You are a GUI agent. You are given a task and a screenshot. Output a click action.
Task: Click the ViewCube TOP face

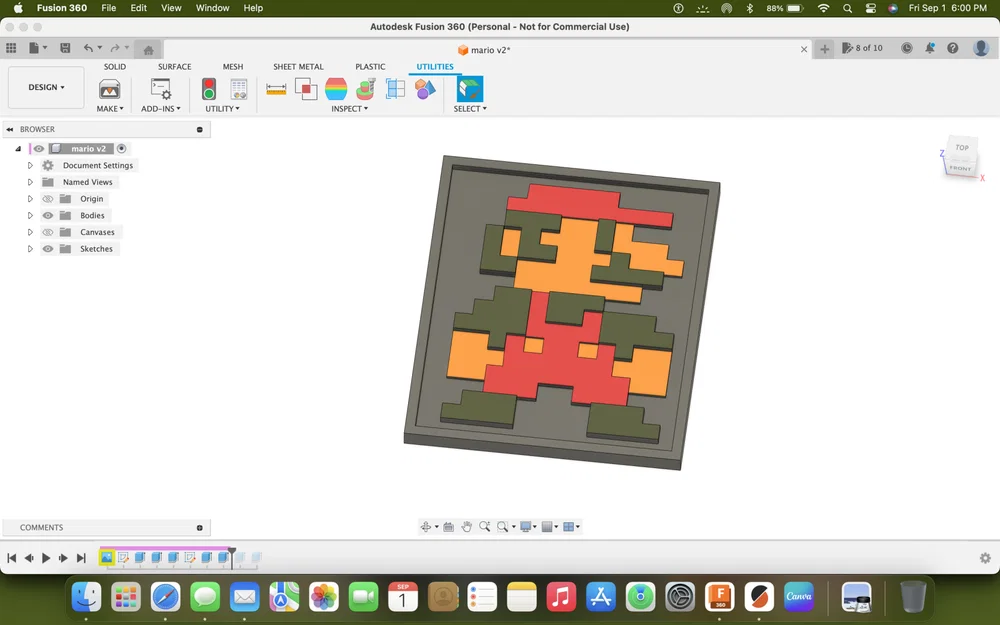click(x=962, y=147)
